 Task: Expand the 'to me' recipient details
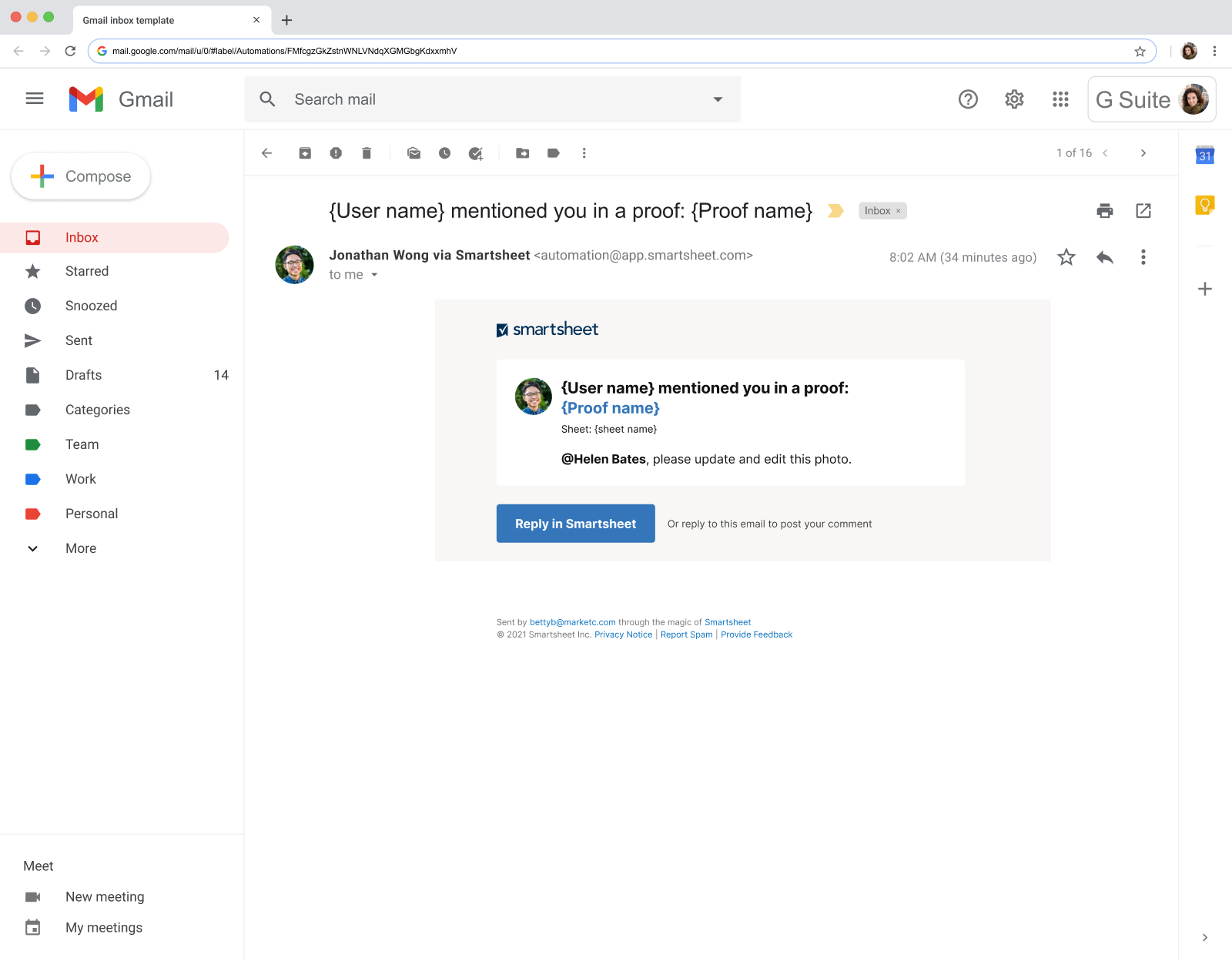pyautogui.click(x=375, y=274)
